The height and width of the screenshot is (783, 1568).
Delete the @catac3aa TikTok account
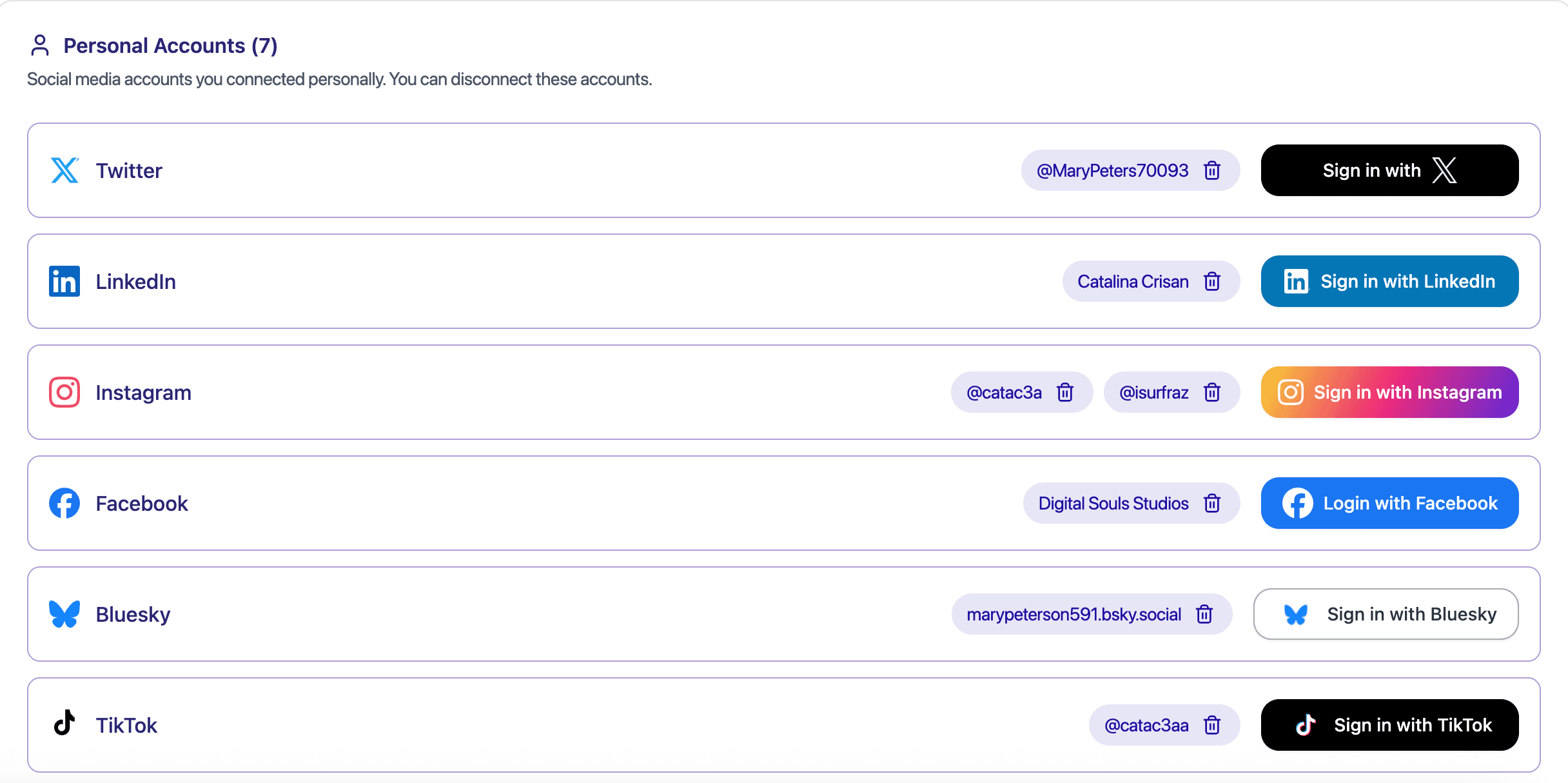tap(1213, 724)
